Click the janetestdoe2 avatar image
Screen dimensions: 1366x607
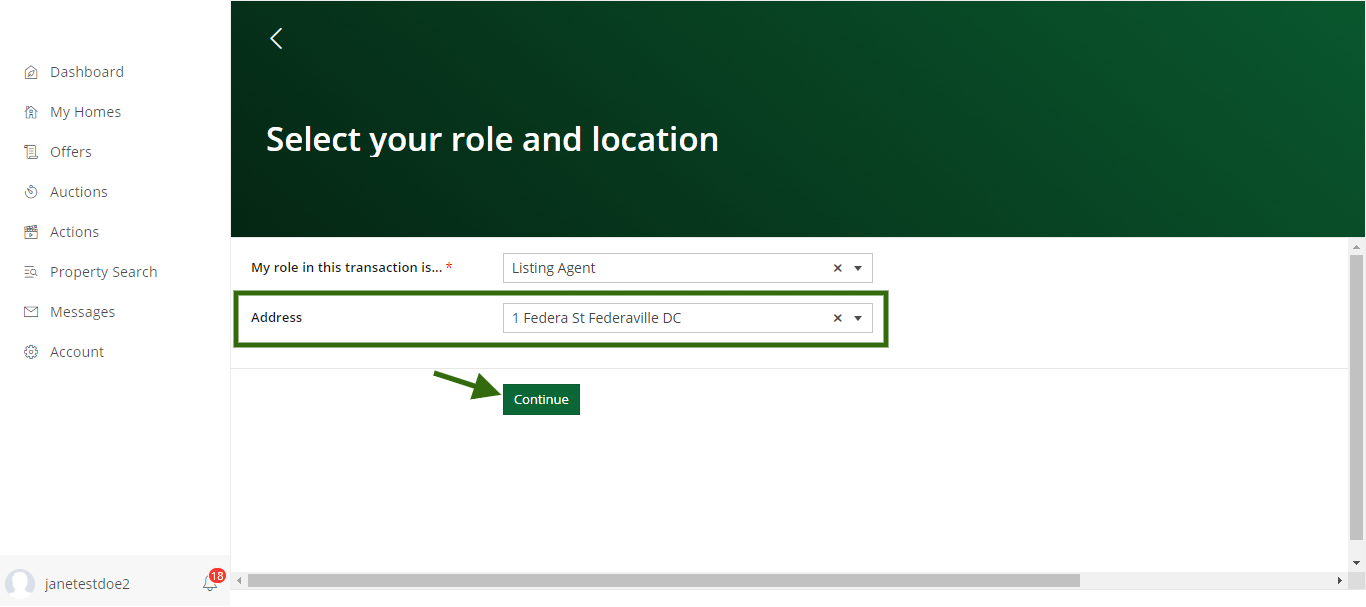point(20,584)
